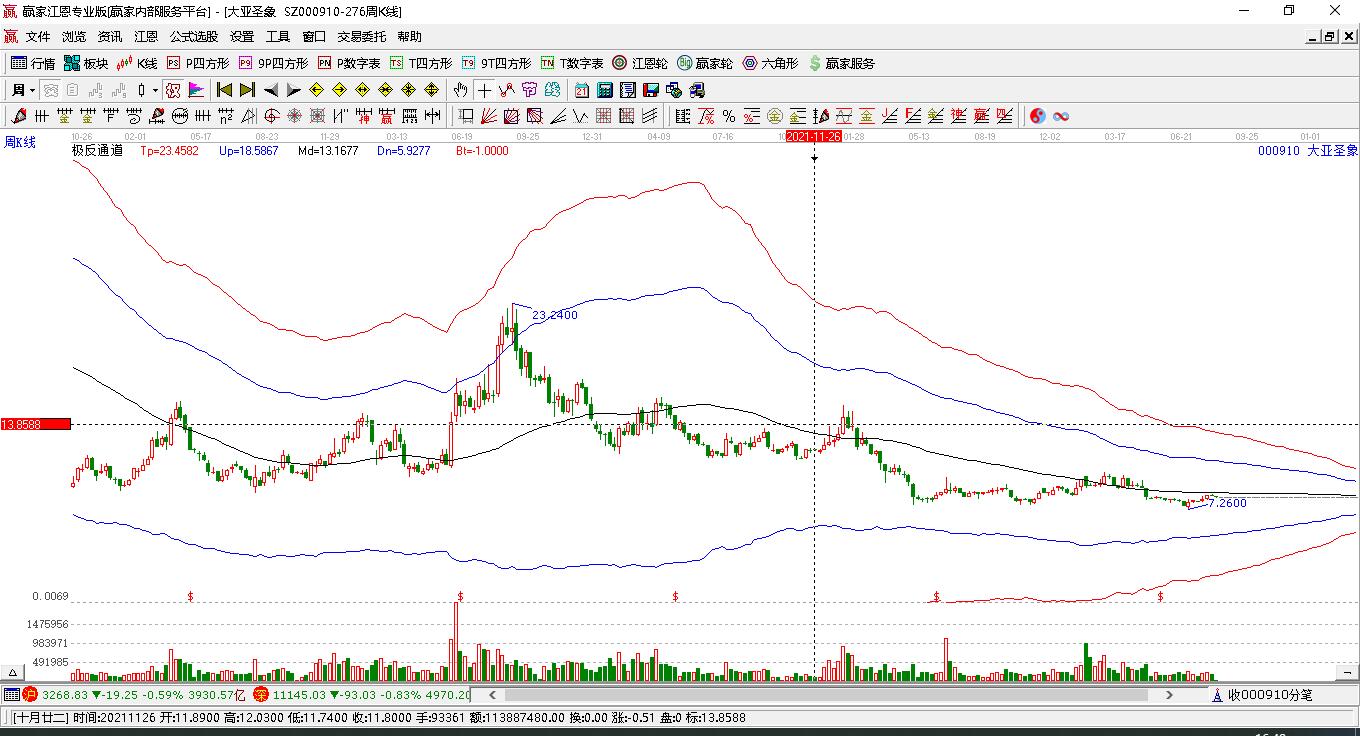Click the 沪 Shanghai index badge
1360x736 pixels.
pos(30,695)
